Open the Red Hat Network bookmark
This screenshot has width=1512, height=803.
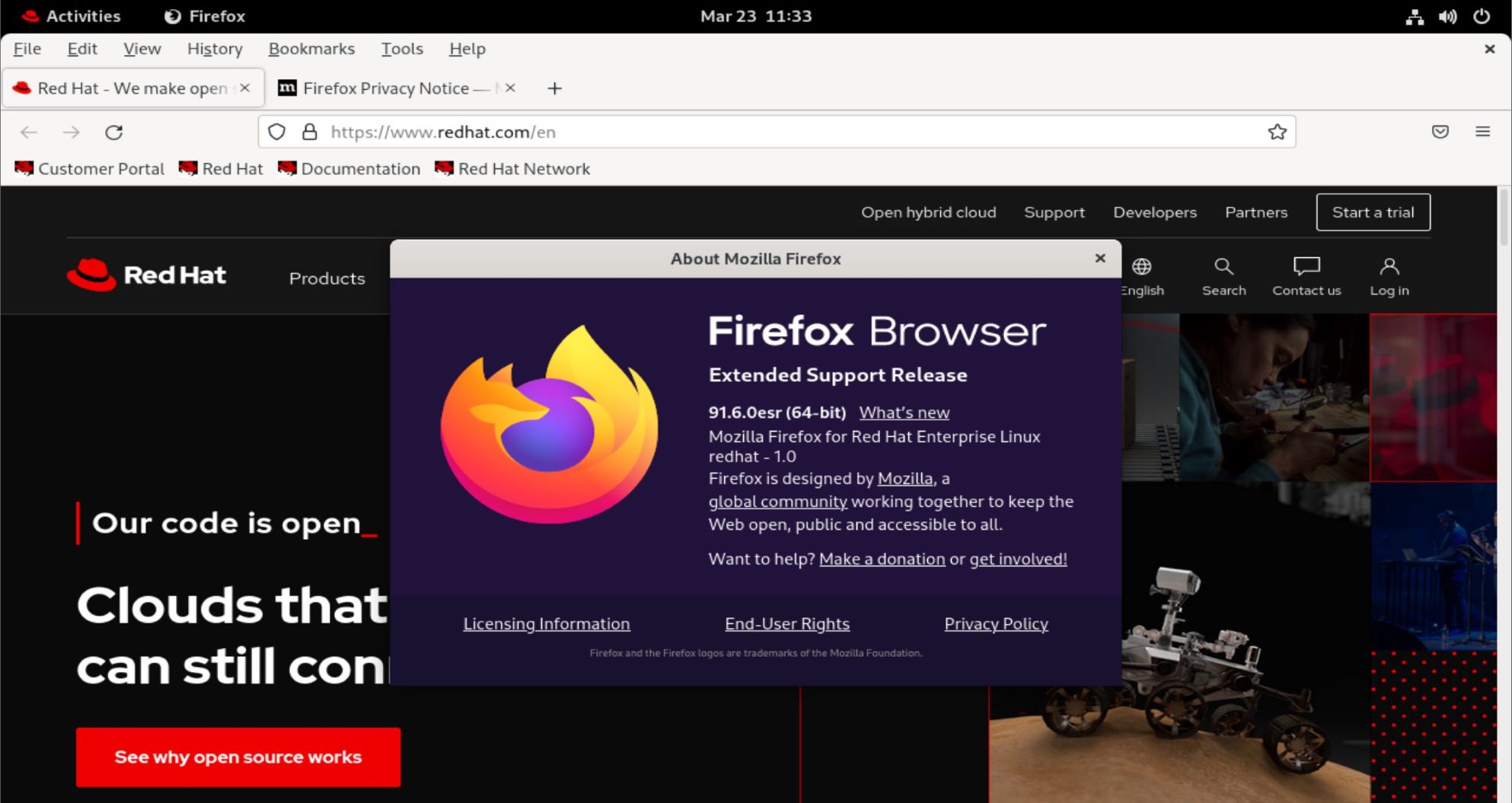(512, 169)
